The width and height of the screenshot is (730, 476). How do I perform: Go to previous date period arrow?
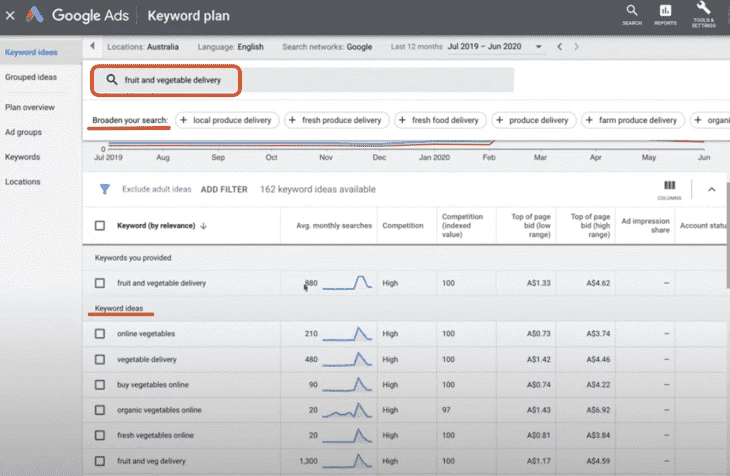[560, 47]
